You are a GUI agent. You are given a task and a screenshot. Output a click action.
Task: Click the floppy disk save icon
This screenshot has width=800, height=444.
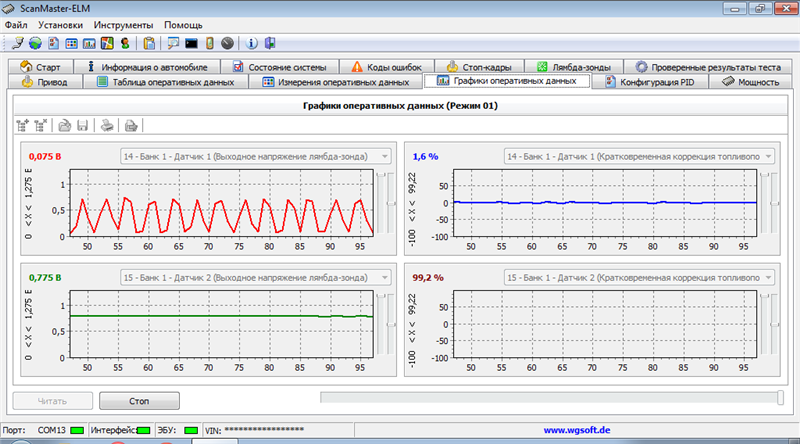tap(83, 125)
